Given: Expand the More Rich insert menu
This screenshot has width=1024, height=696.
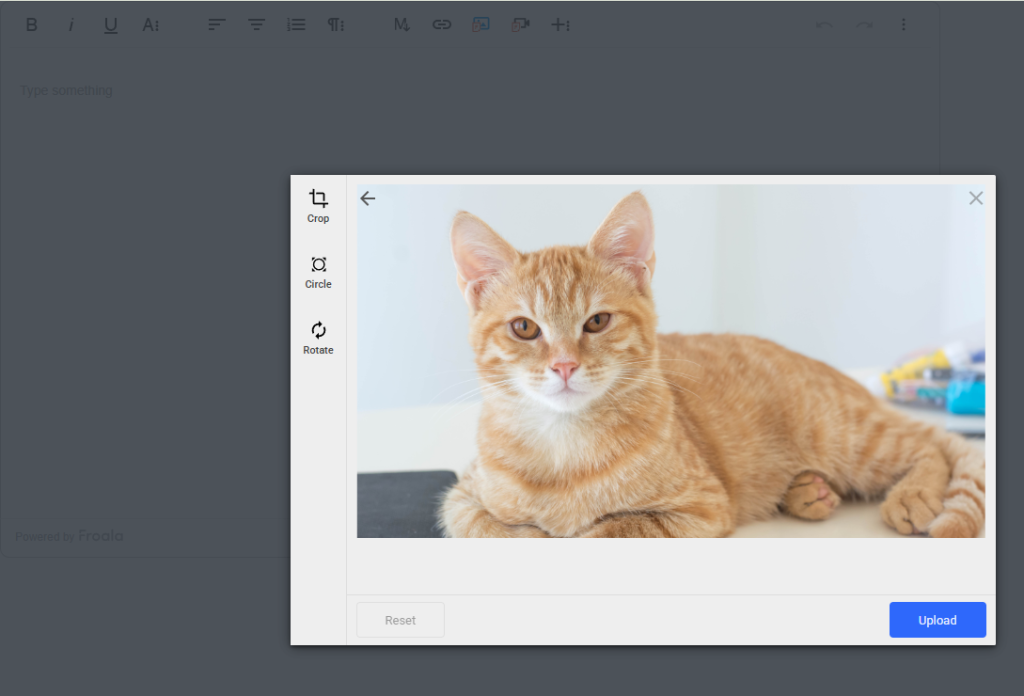Looking at the screenshot, I should coord(561,24).
